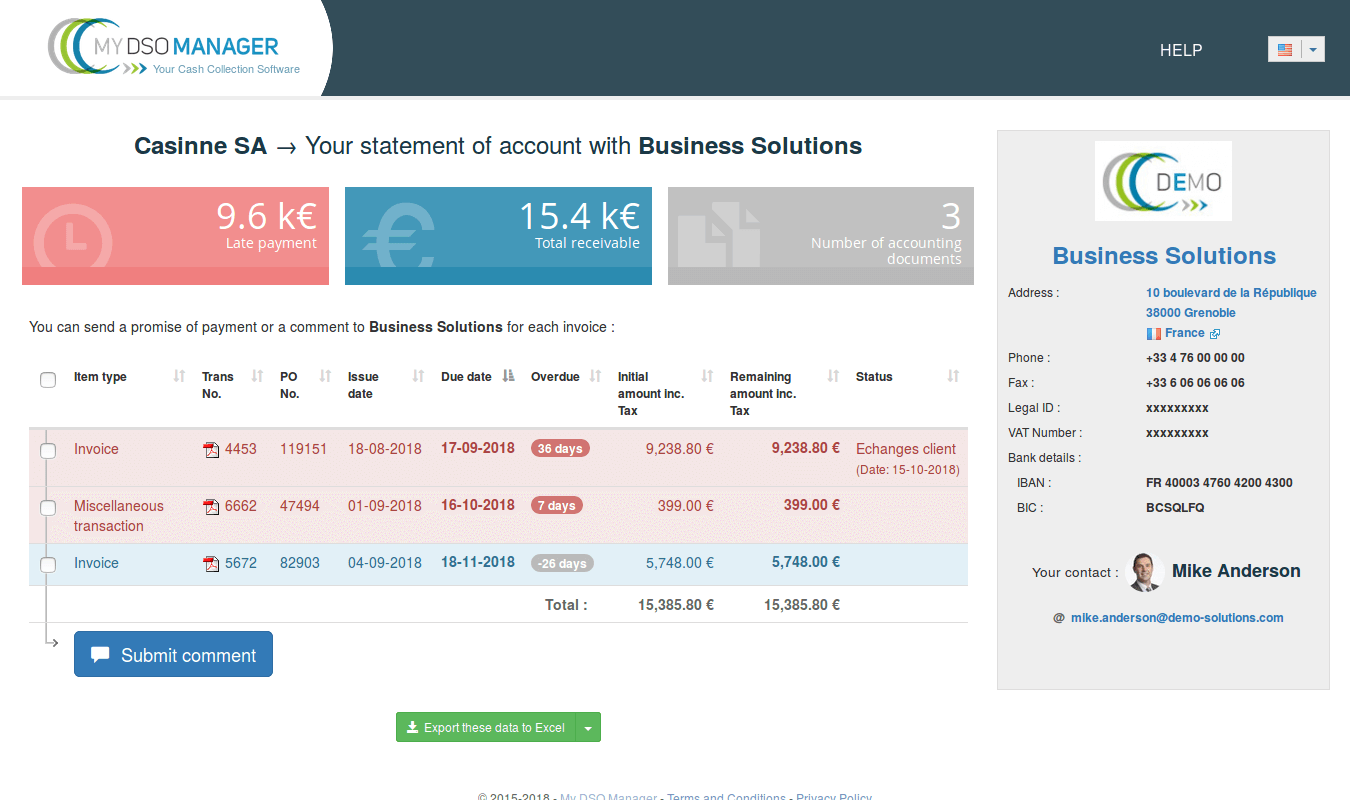Sort table by Due date column
Image resolution: width=1350 pixels, height=800 pixels.
point(508,376)
